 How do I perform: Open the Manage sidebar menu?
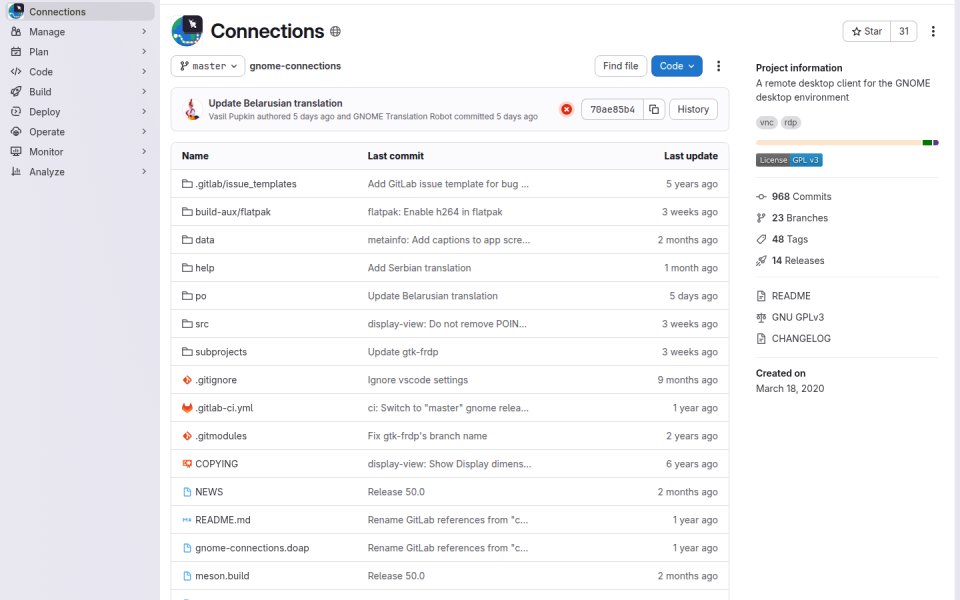(80, 31)
